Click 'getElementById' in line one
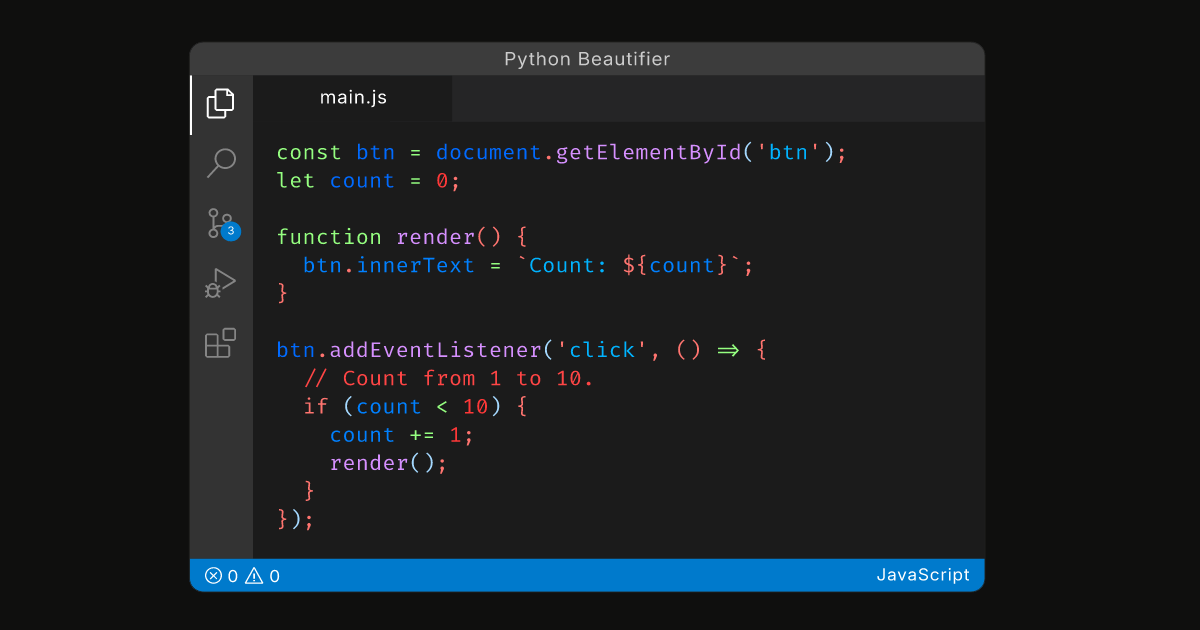Viewport: 1200px width, 630px height. point(649,153)
